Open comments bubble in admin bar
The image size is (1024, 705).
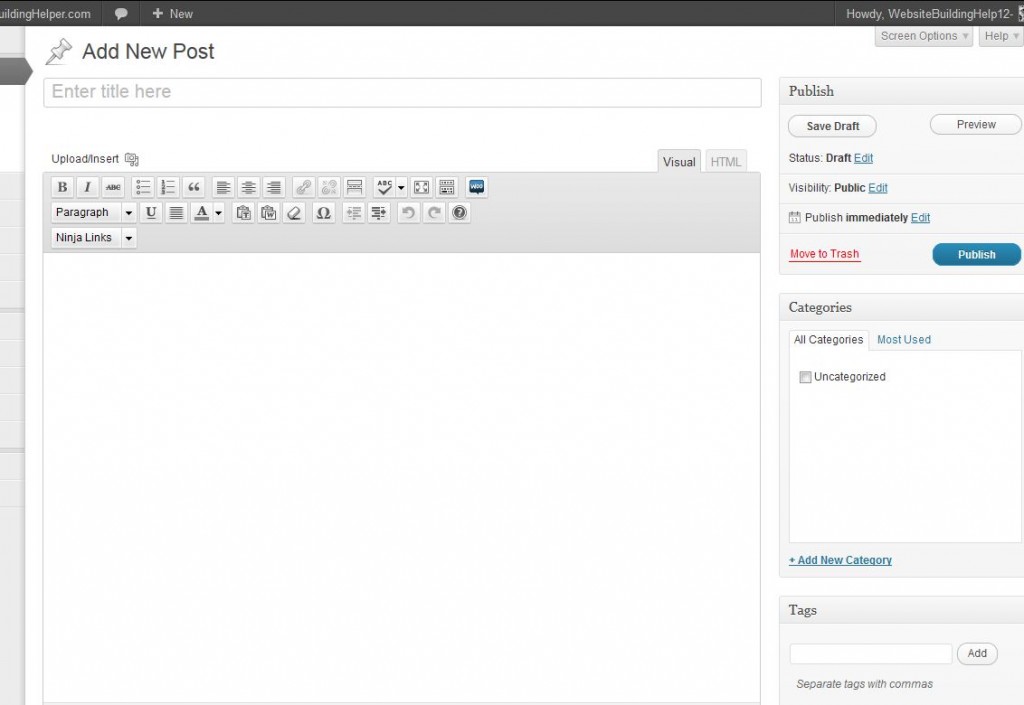(121, 13)
